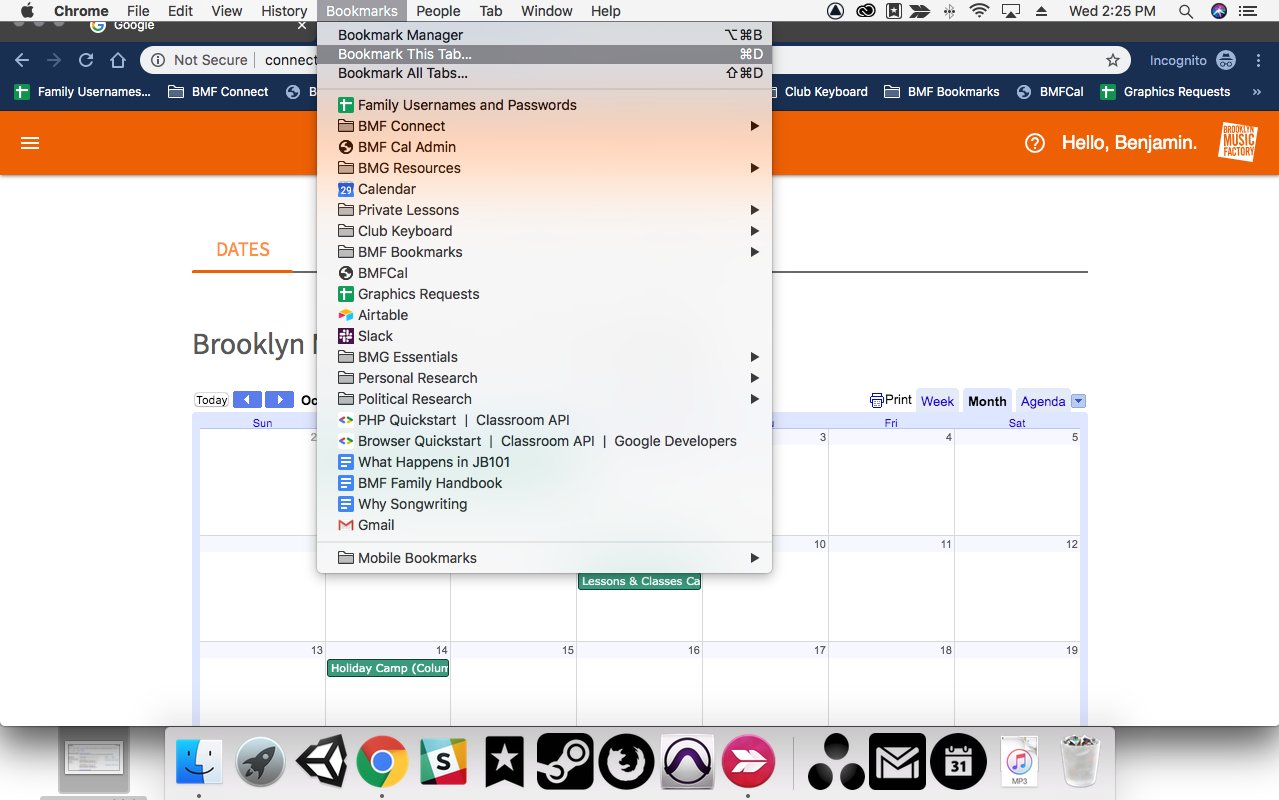The image size is (1279, 800).
Task: Click the Wi-Fi status icon
Action: 979,11
